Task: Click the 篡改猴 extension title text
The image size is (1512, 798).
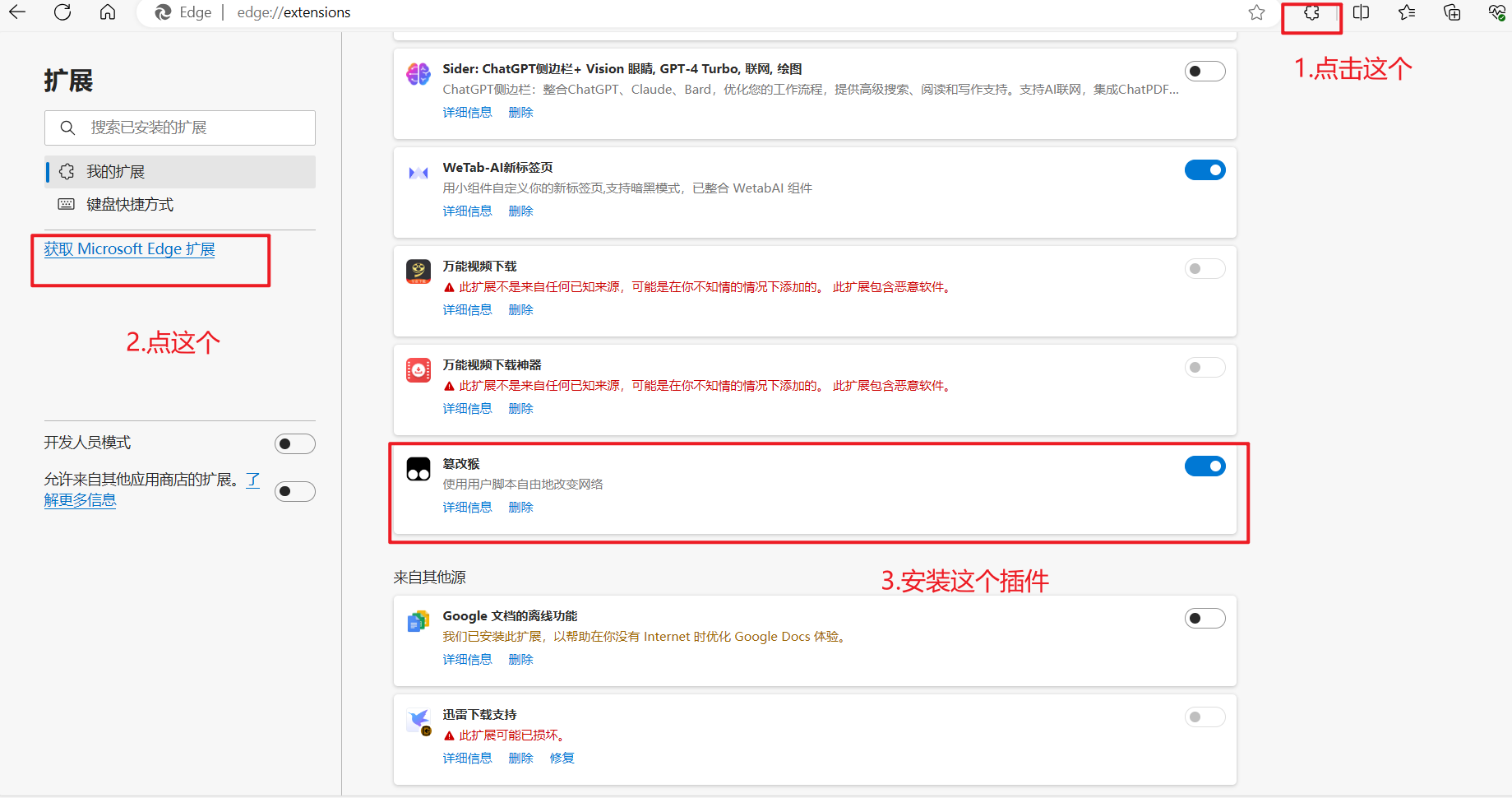Action: tap(460, 464)
